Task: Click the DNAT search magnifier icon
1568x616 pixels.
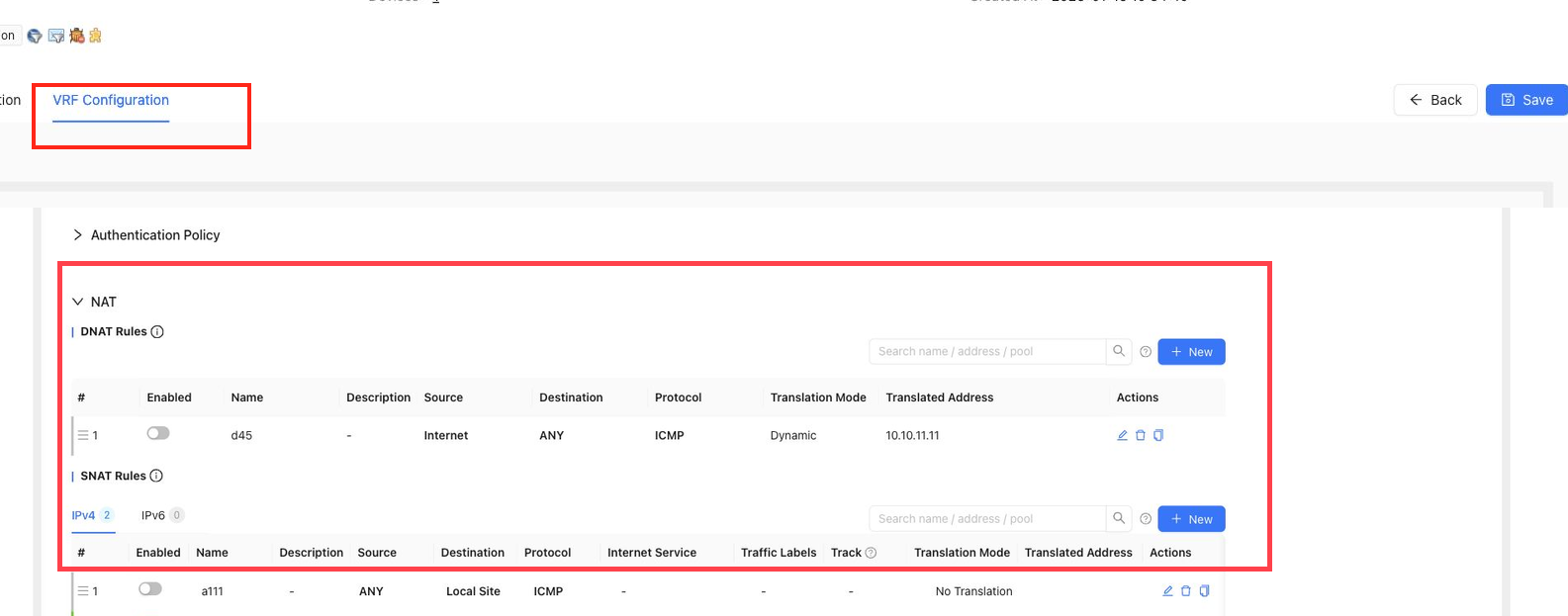Action: coord(1119,351)
